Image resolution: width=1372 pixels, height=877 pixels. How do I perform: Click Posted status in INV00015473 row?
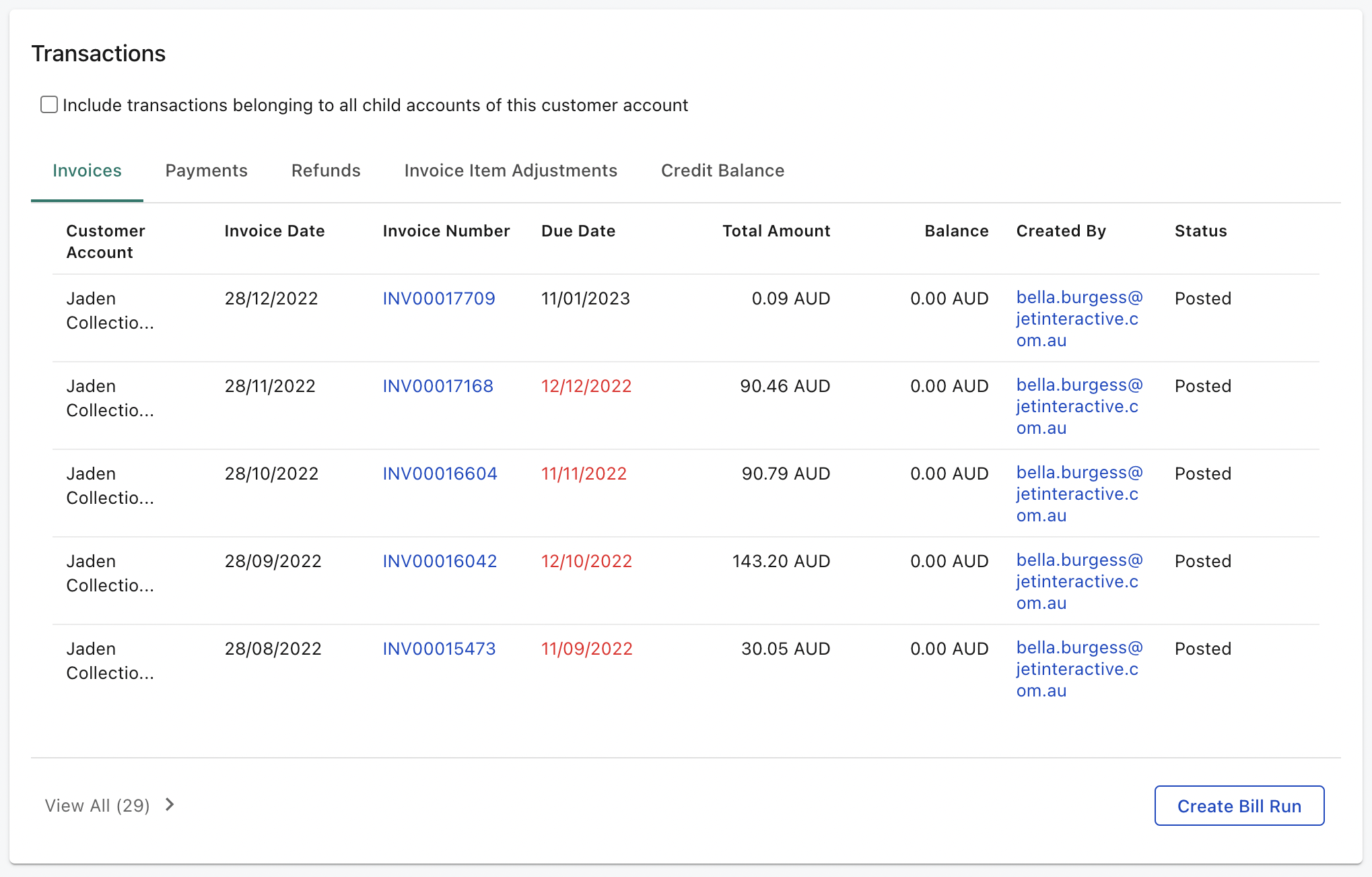coord(1203,649)
